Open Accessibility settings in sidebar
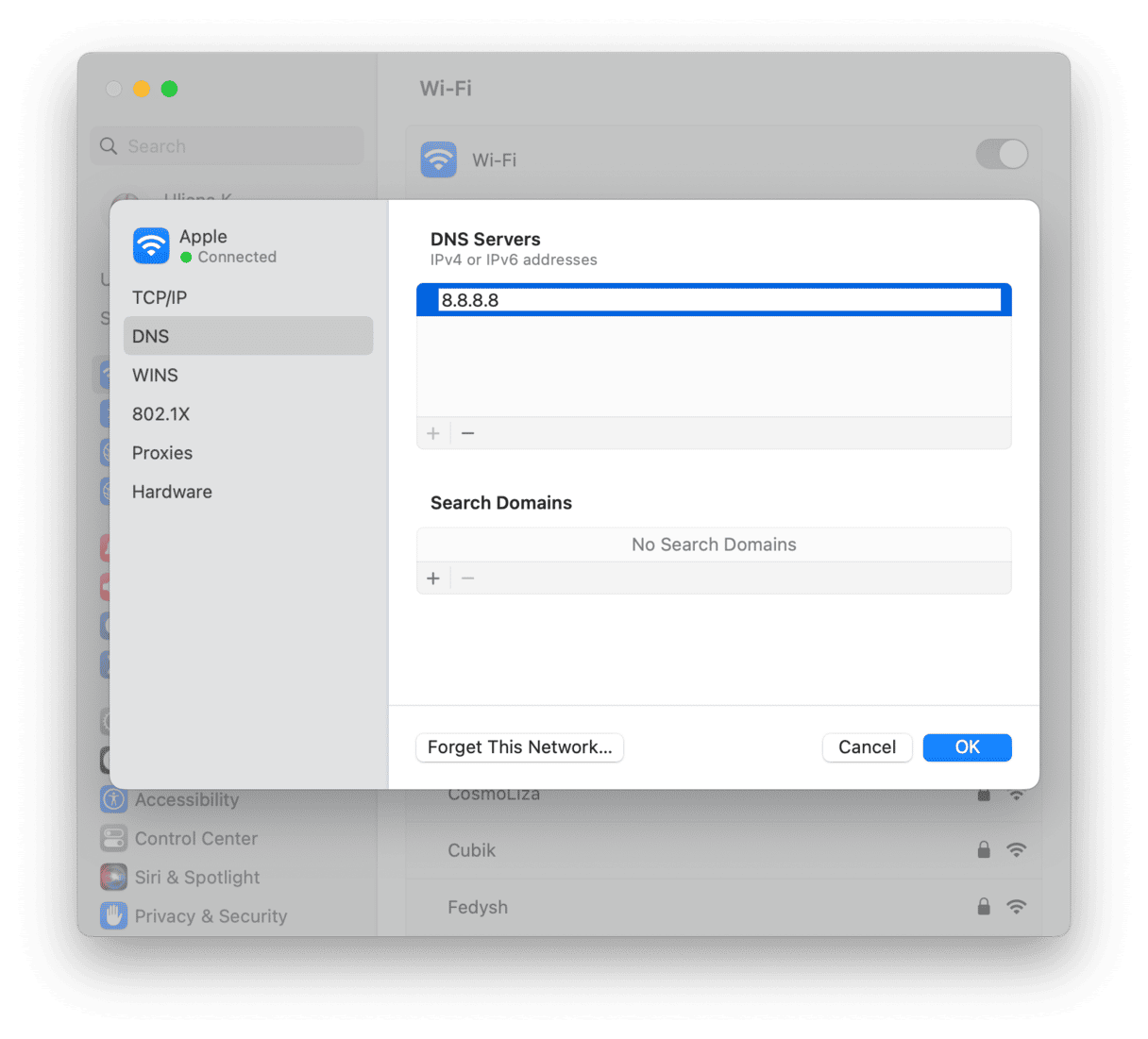This screenshot has width=1148, height=1039. point(187,799)
